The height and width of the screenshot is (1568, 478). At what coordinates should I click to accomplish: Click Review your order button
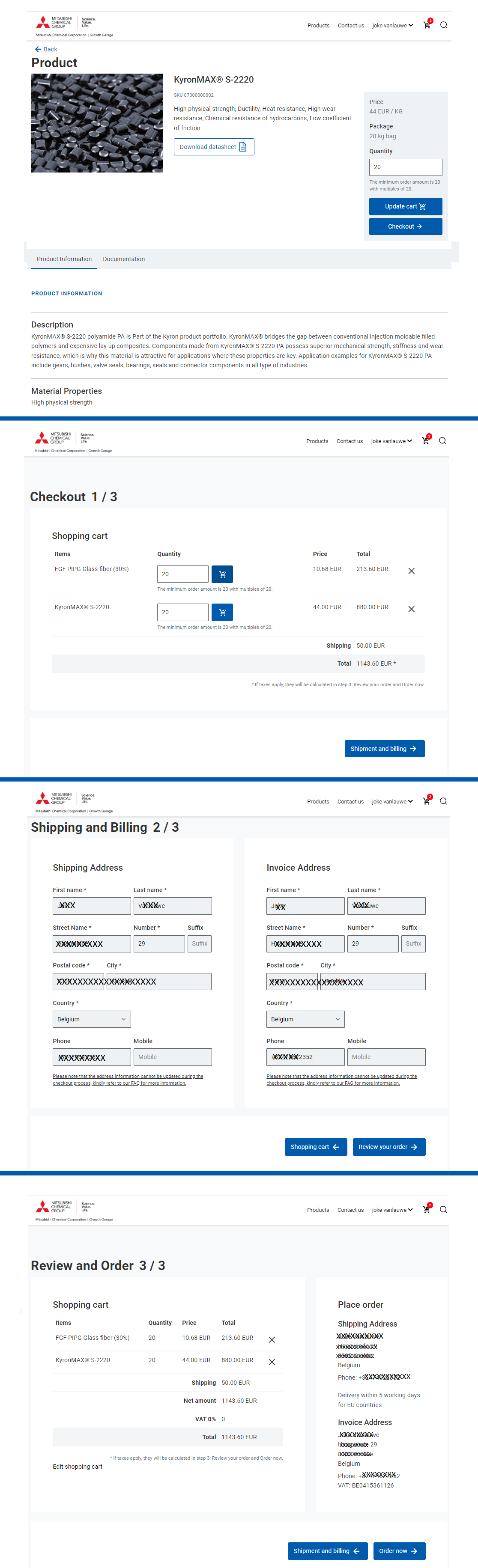[388, 1147]
